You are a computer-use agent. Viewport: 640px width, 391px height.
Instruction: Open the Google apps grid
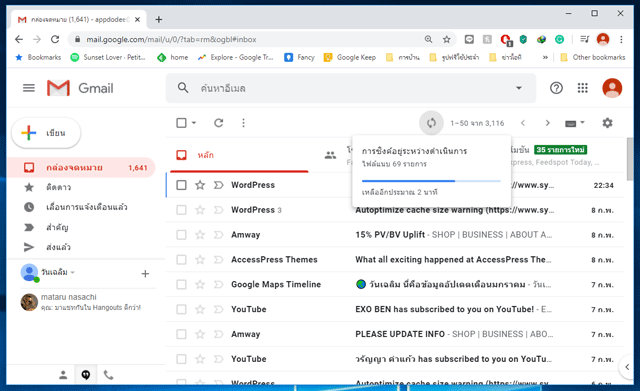coord(582,88)
